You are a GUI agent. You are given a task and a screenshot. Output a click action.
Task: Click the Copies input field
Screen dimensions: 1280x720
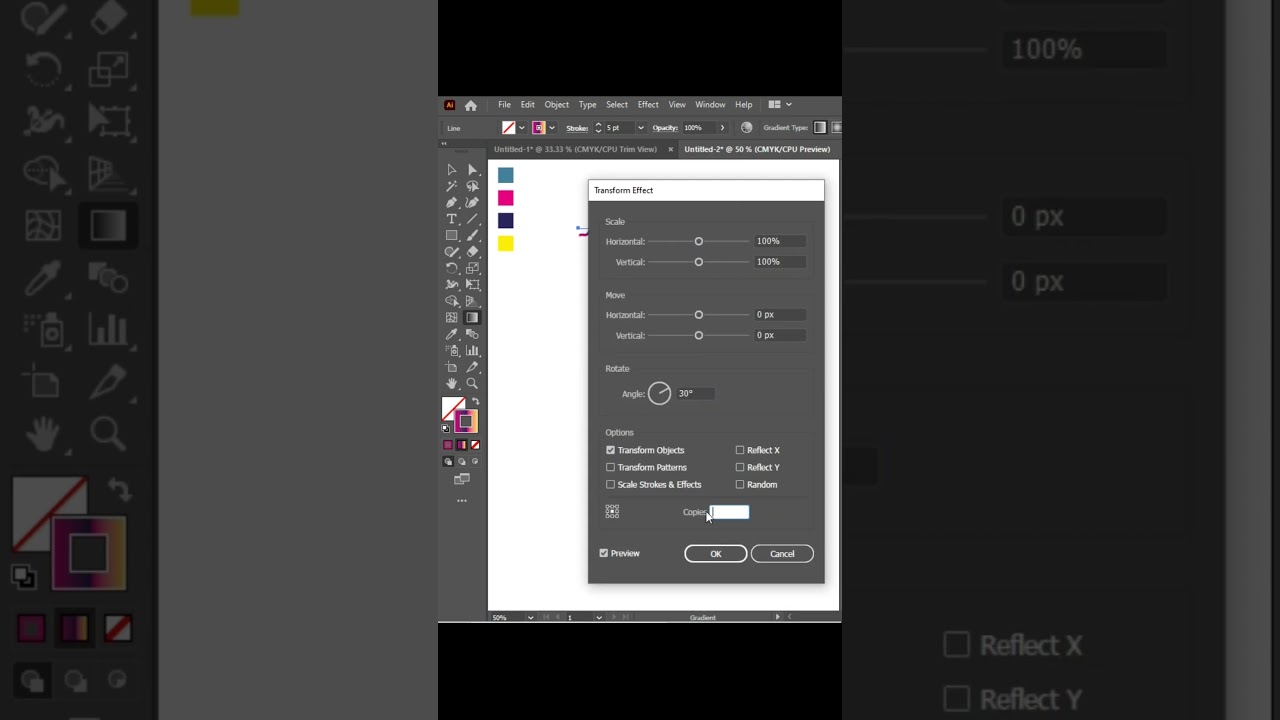(729, 512)
